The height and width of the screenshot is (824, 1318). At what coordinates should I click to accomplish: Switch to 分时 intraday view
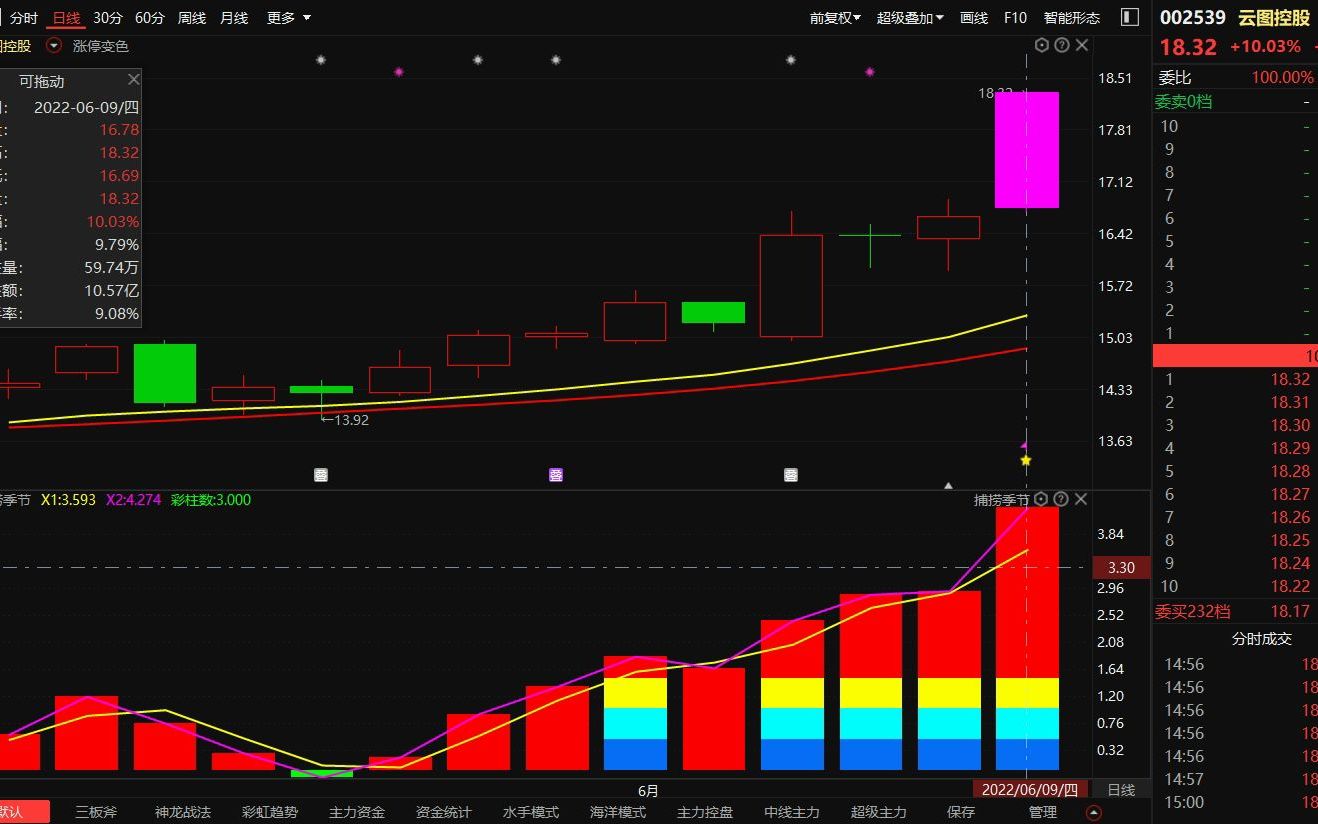24,18
